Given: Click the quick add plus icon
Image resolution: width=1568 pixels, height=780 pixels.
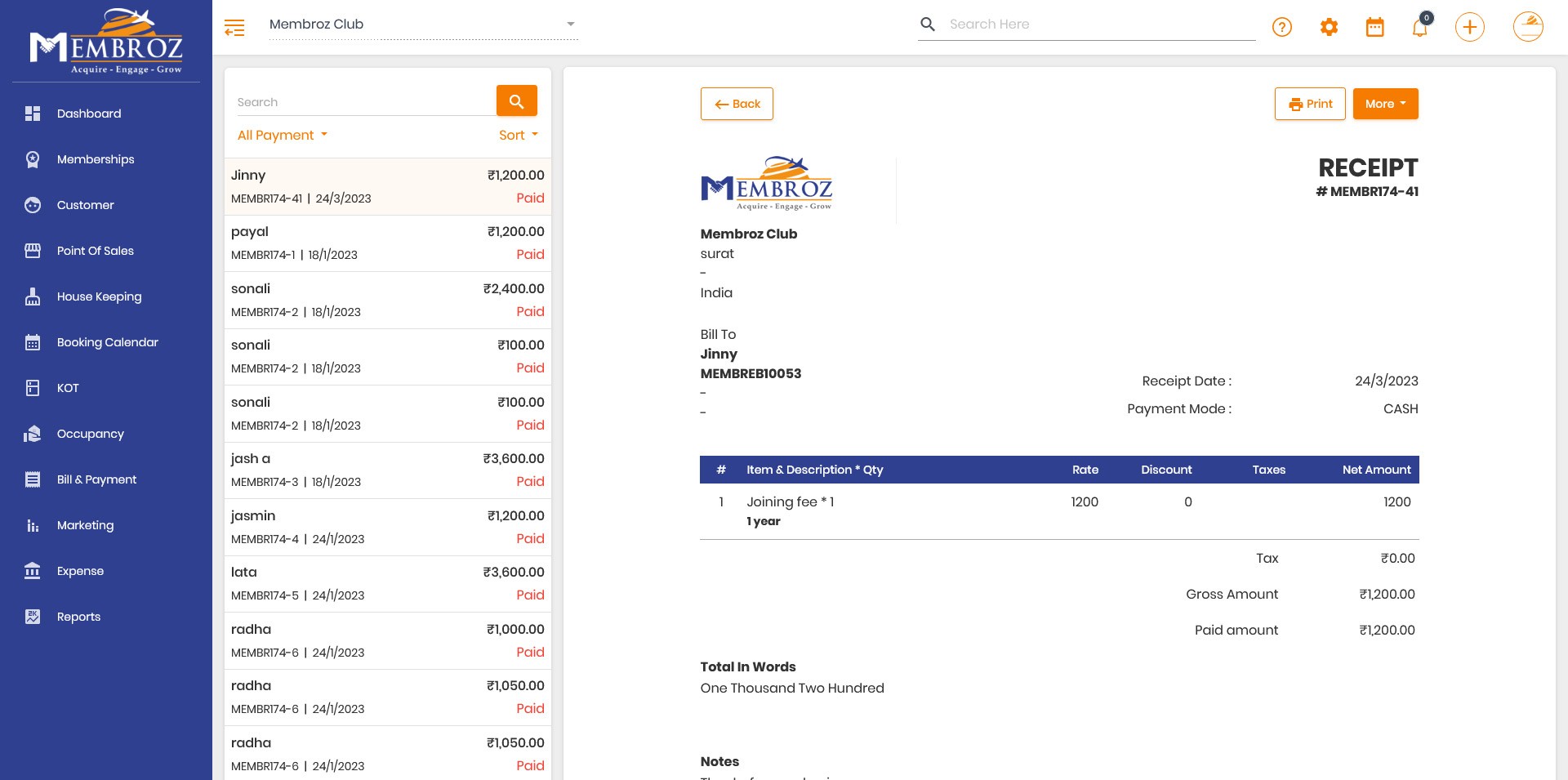Looking at the screenshot, I should [1470, 28].
